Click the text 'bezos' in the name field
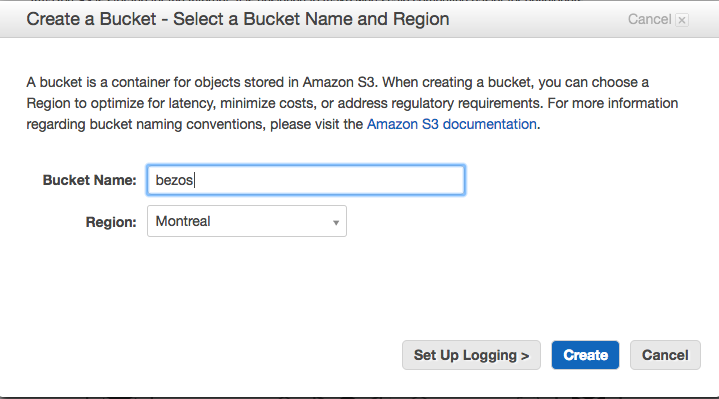719x399 pixels. [174, 180]
